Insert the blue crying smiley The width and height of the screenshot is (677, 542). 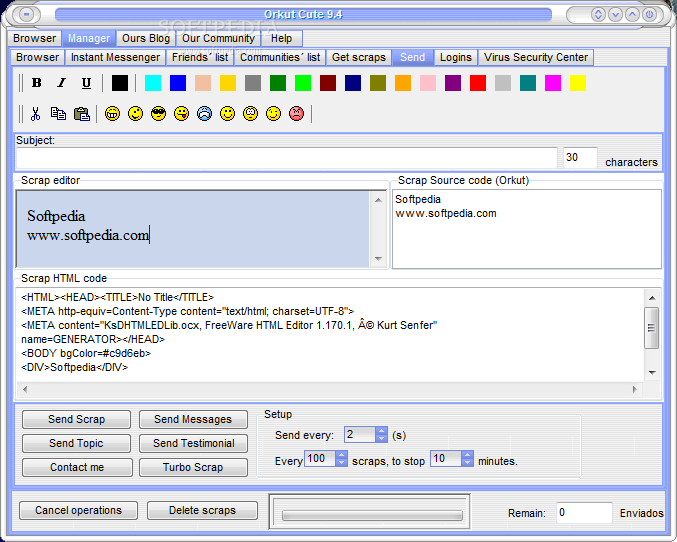(x=205, y=114)
